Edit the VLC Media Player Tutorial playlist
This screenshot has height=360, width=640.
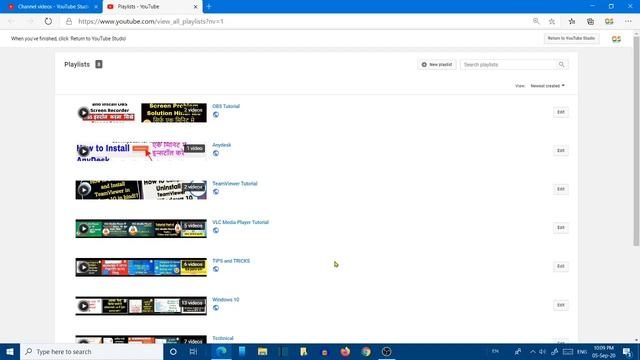(561, 228)
